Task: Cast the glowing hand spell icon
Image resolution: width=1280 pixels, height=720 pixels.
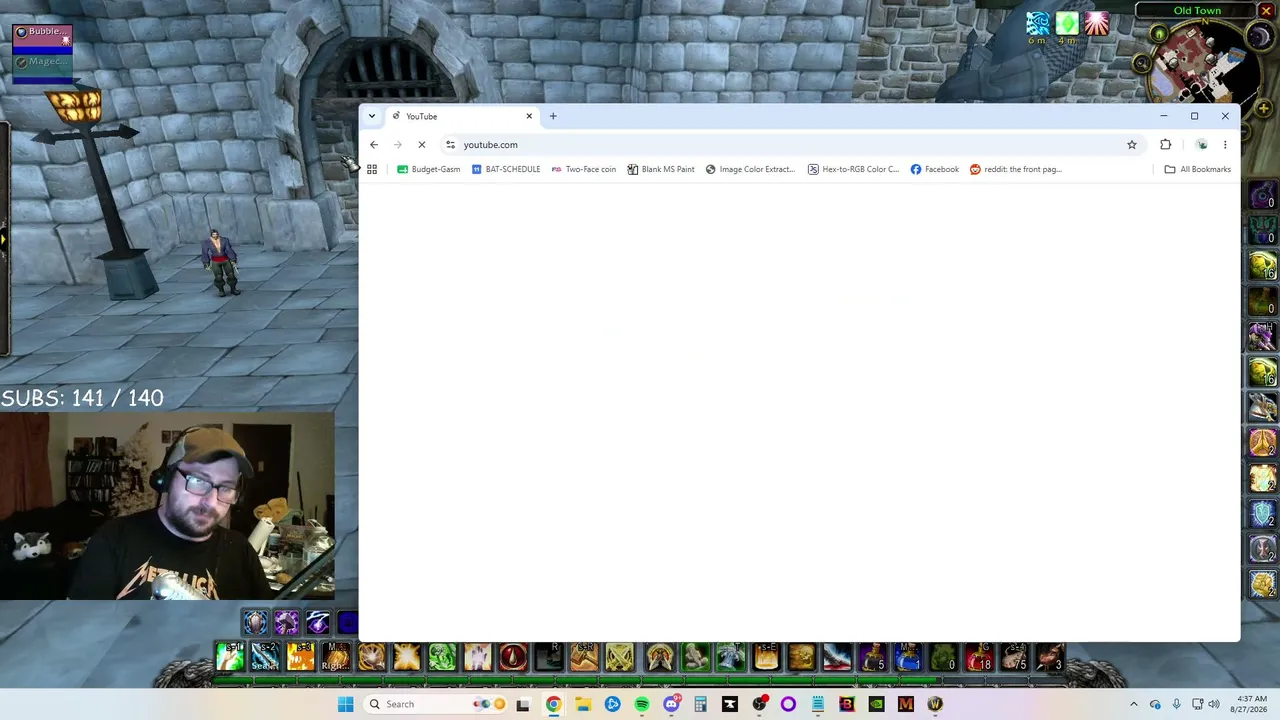Action: (478, 657)
